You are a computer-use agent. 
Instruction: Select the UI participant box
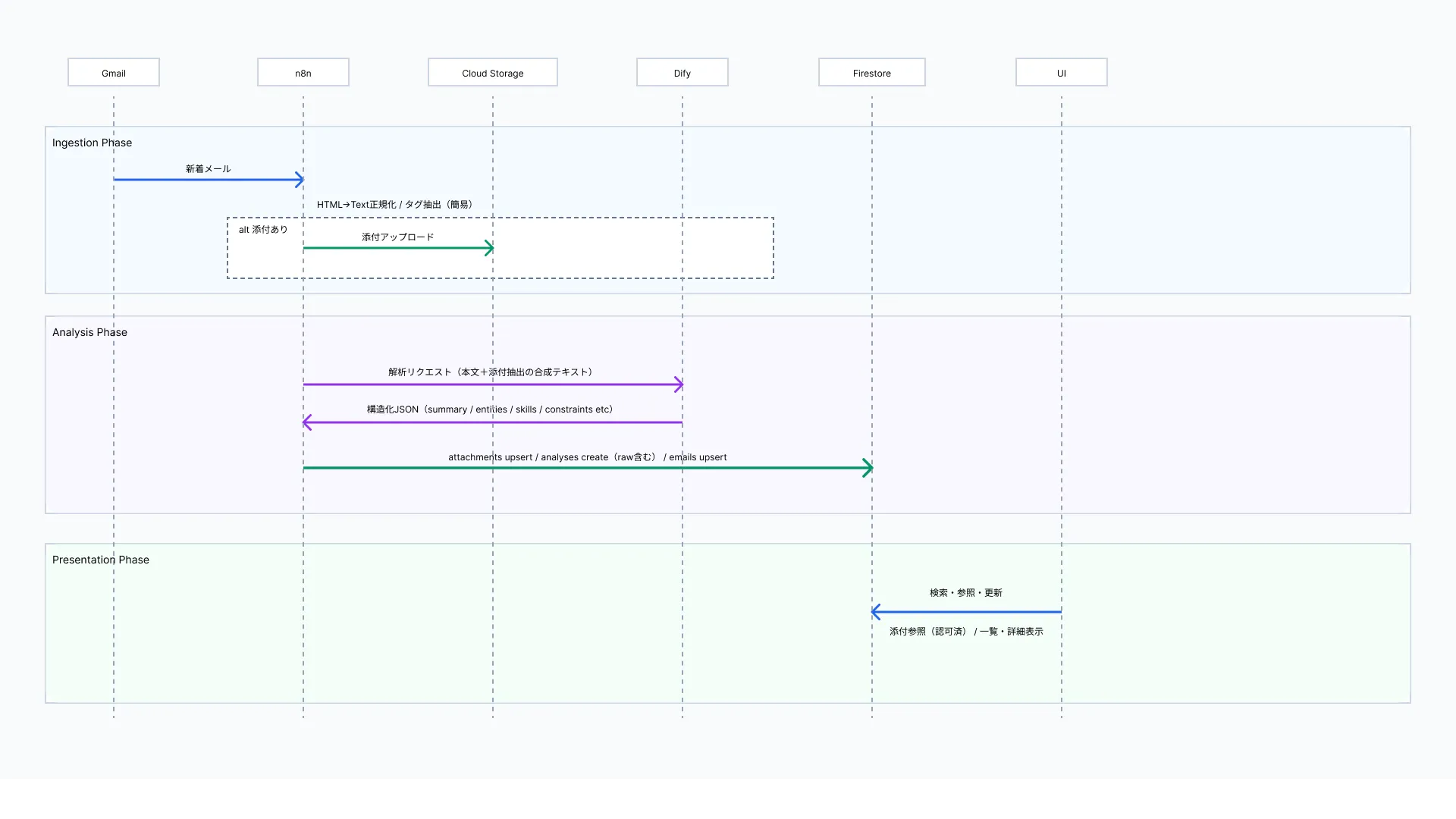click(1062, 73)
